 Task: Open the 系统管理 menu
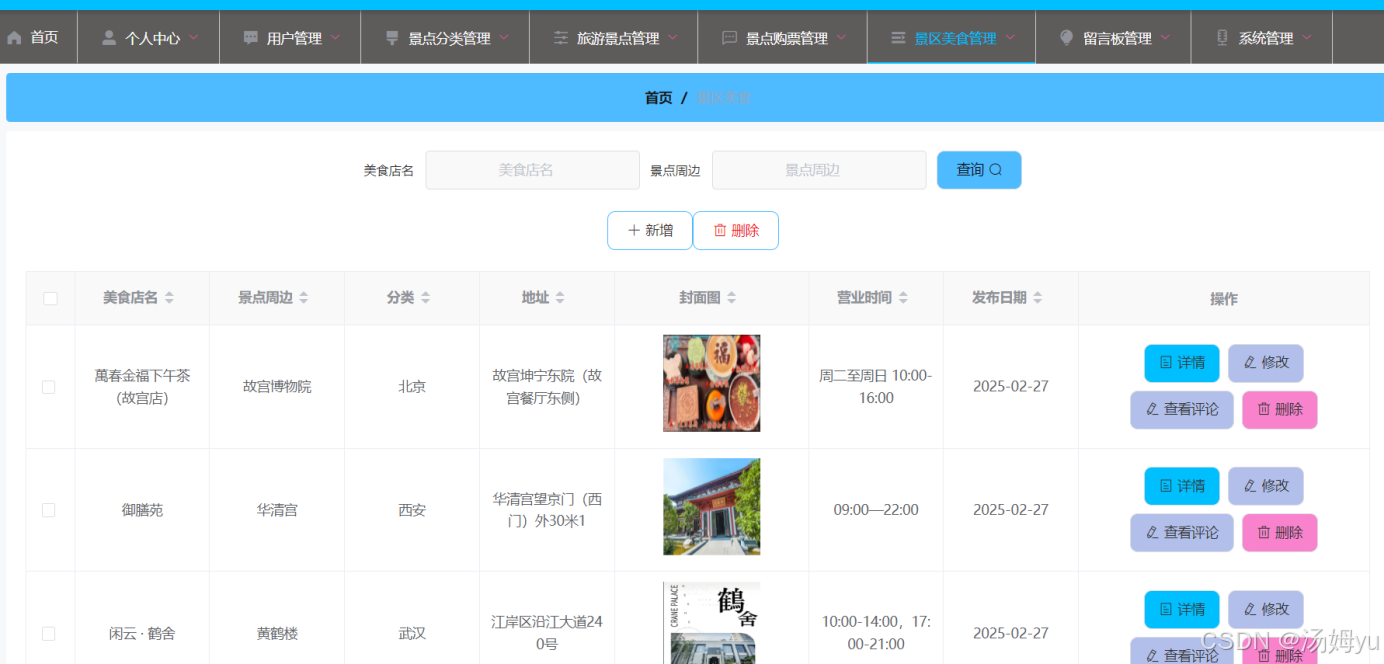click(1262, 38)
